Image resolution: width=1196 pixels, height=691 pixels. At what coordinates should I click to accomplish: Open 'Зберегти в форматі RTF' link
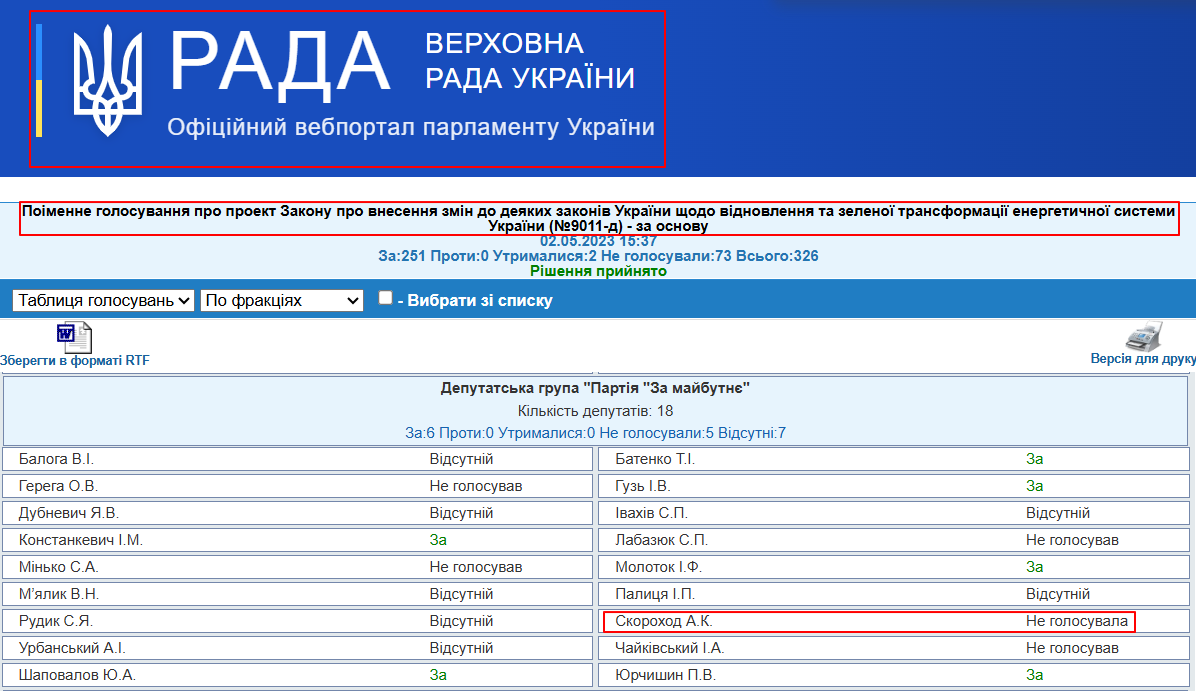(x=75, y=361)
